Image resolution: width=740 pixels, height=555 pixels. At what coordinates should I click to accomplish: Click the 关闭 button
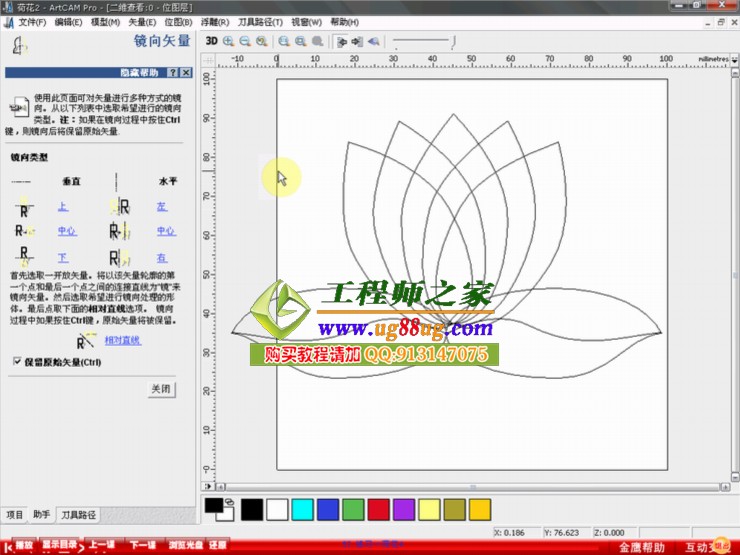pos(161,388)
